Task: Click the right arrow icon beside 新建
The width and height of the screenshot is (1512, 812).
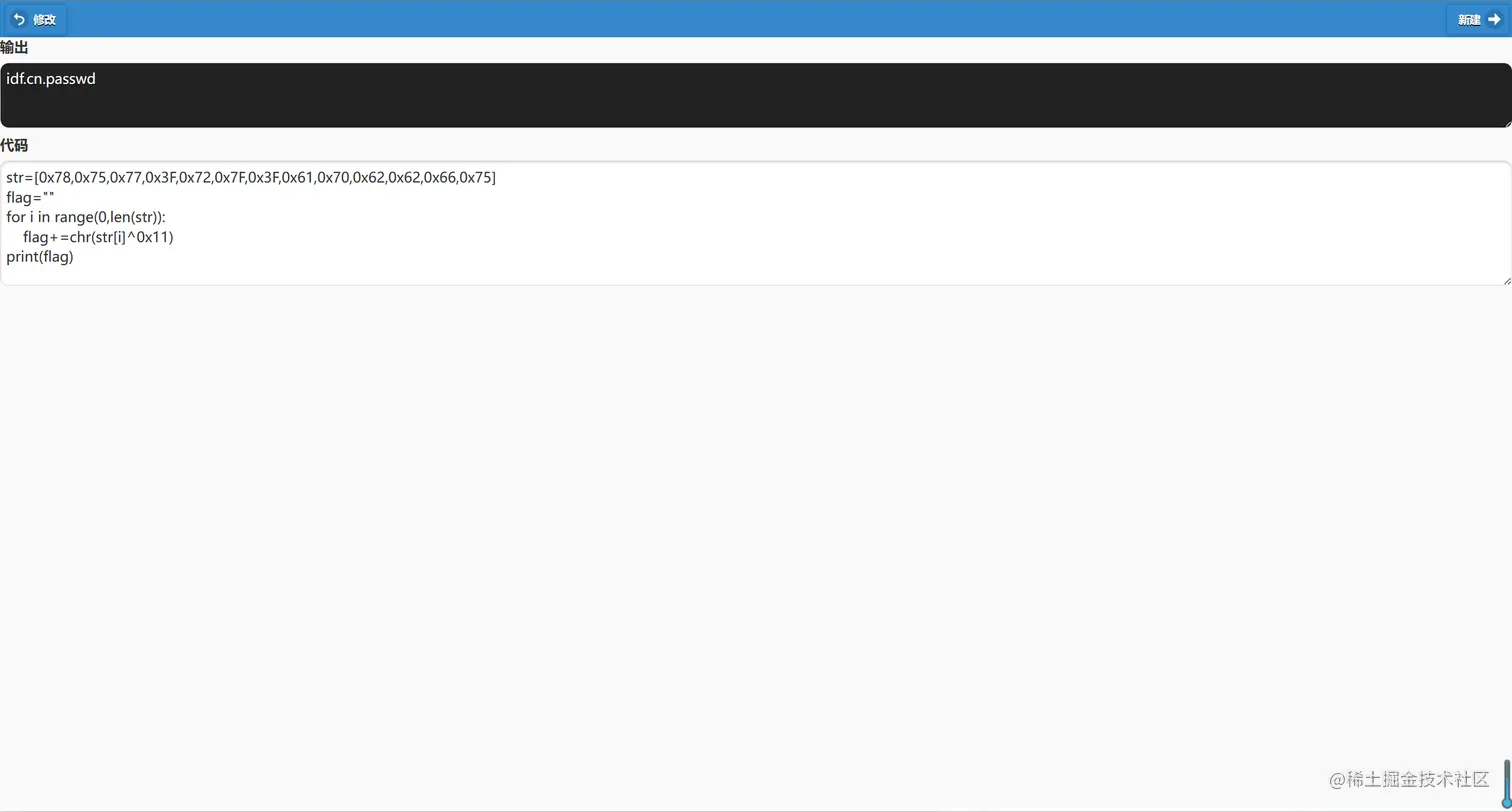Action: tap(1494, 19)
